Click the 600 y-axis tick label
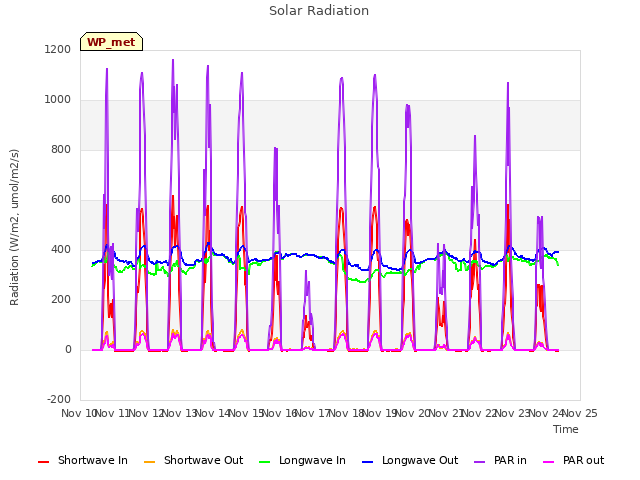640x480 pixels. click(x=61, y=200)
